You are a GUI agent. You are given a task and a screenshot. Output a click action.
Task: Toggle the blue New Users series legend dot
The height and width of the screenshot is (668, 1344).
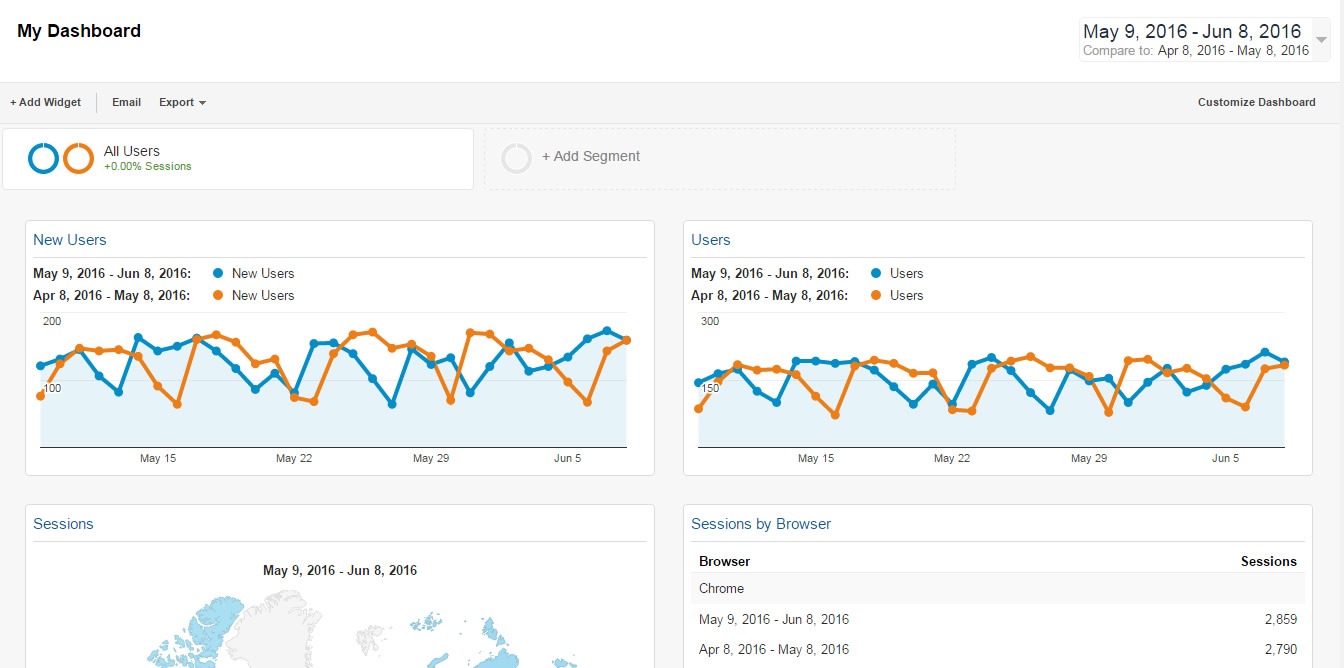point(217,273)
